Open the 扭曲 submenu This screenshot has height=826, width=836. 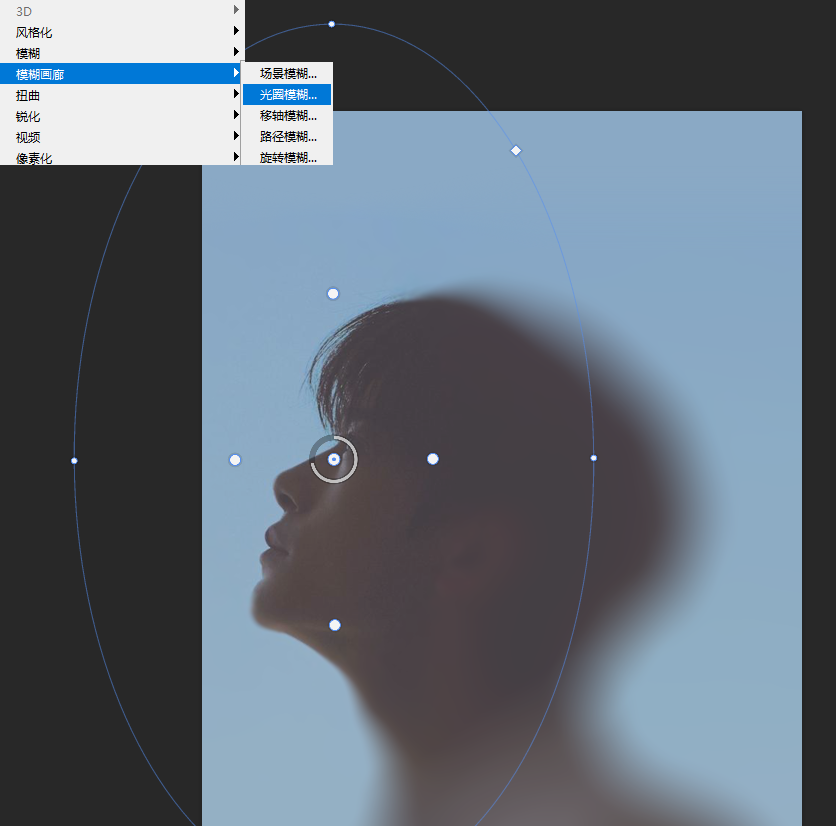coord(122,95)
